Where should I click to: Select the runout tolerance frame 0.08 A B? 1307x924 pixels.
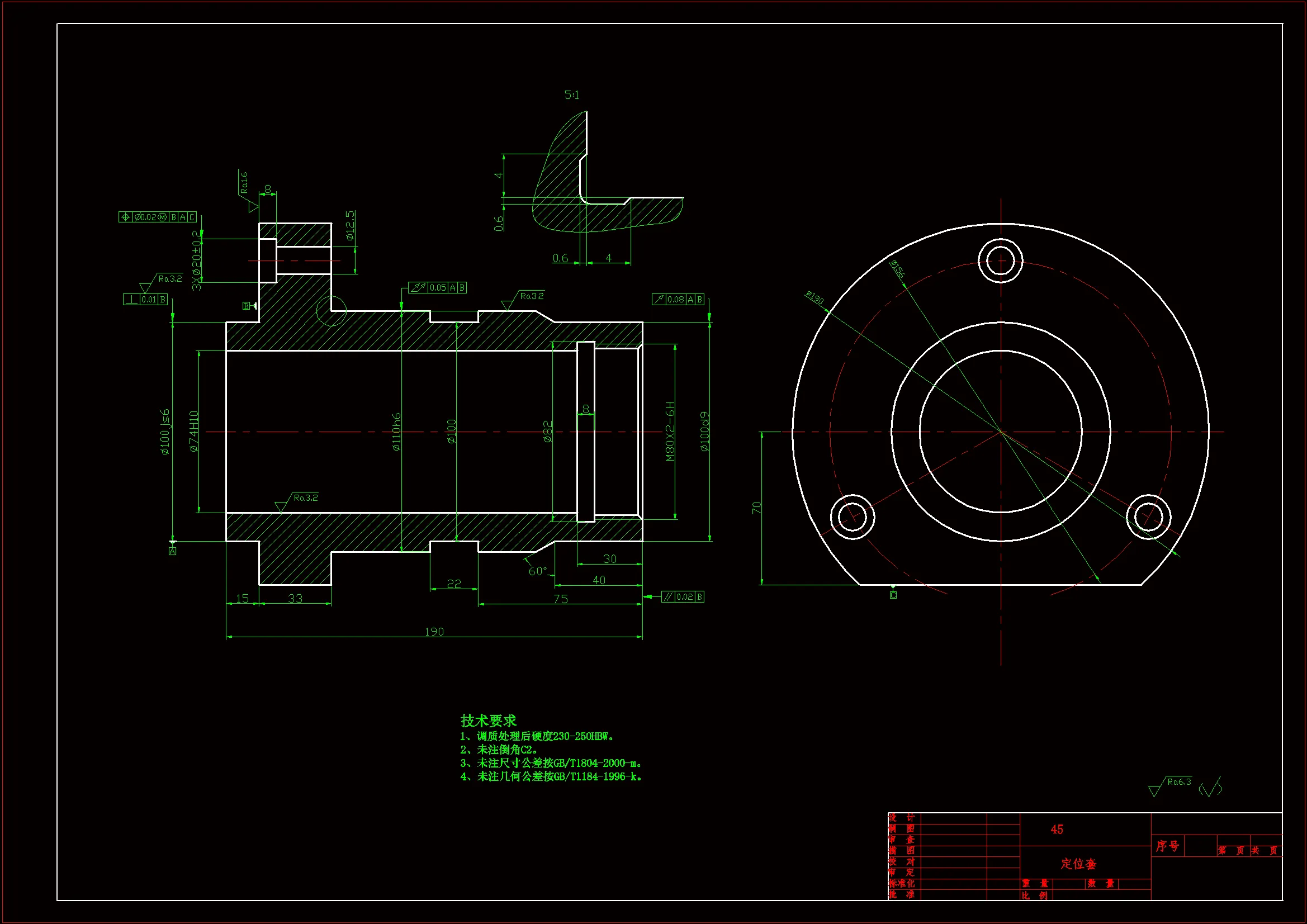pos(678,300)
